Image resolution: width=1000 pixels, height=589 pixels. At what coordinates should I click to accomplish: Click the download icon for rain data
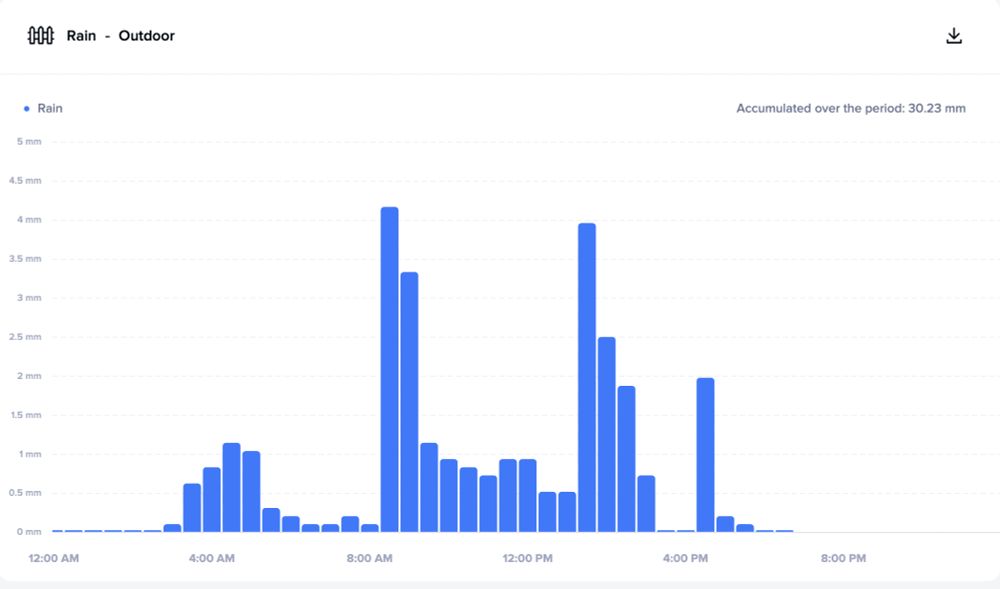[x=953, y=36]
